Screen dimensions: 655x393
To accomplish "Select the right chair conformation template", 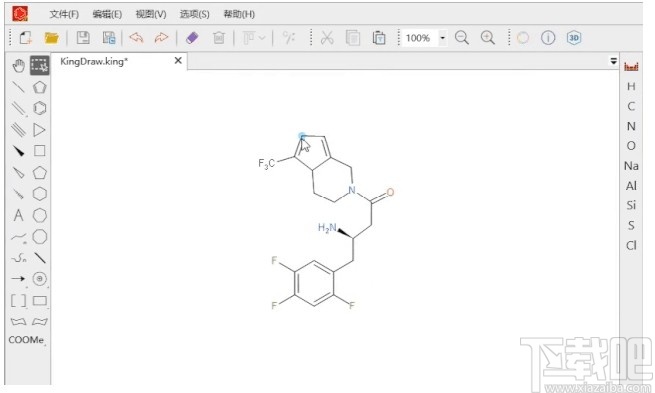I will [40, 321].
